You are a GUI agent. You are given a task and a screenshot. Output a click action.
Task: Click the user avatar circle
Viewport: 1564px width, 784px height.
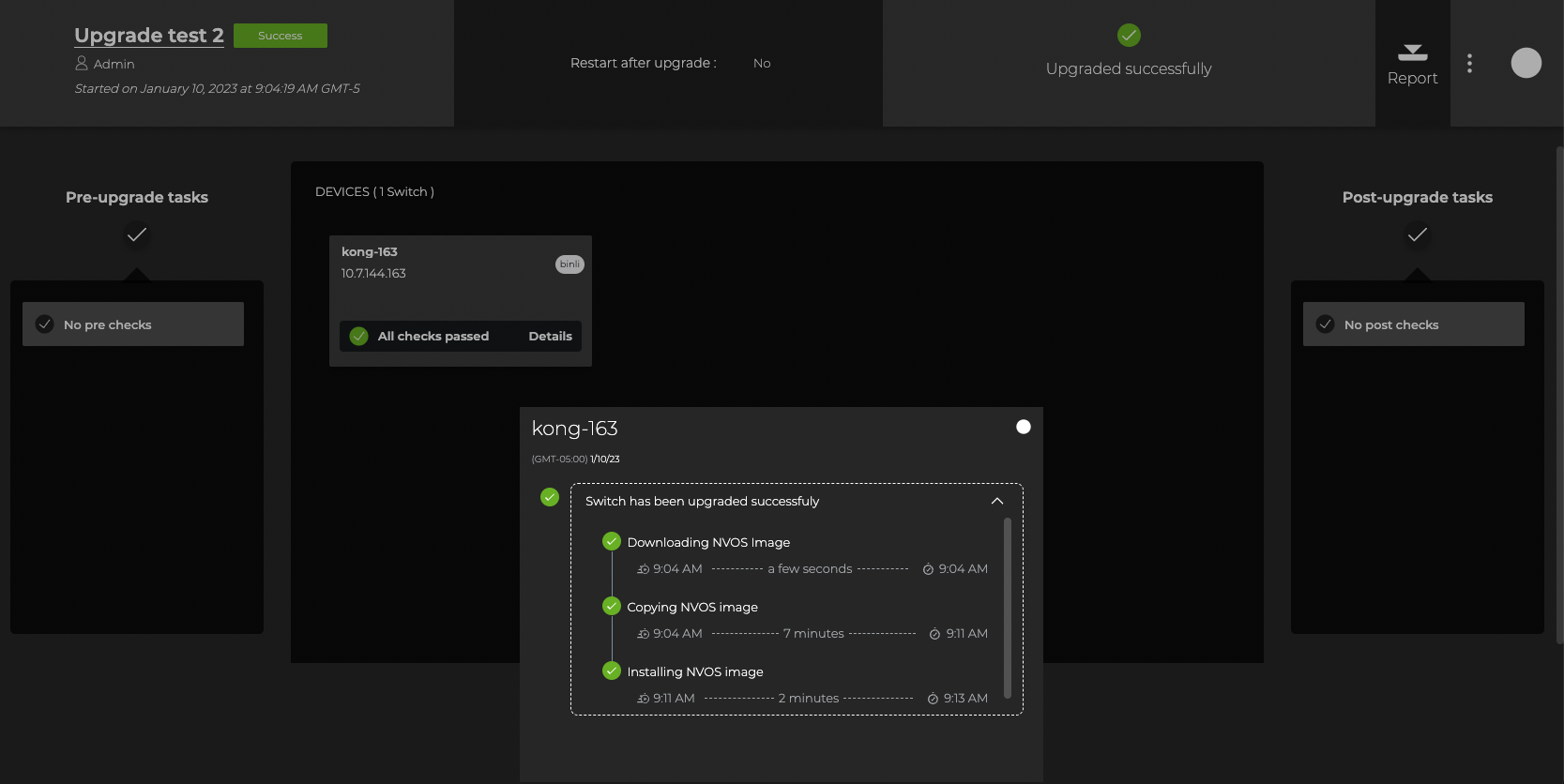(1526, 63)
